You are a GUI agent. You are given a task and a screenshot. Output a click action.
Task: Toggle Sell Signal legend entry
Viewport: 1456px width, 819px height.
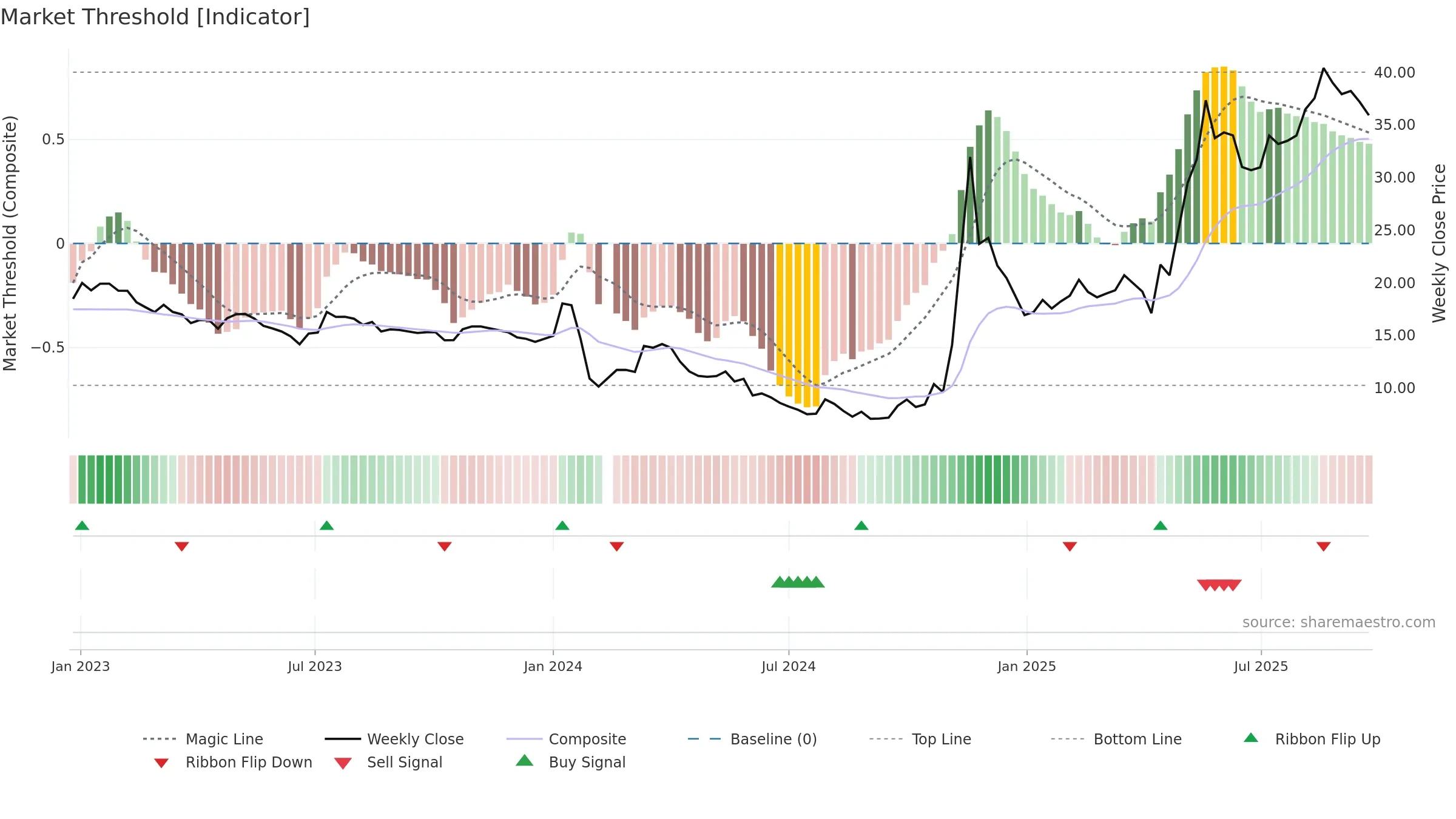tap(388, 762)
